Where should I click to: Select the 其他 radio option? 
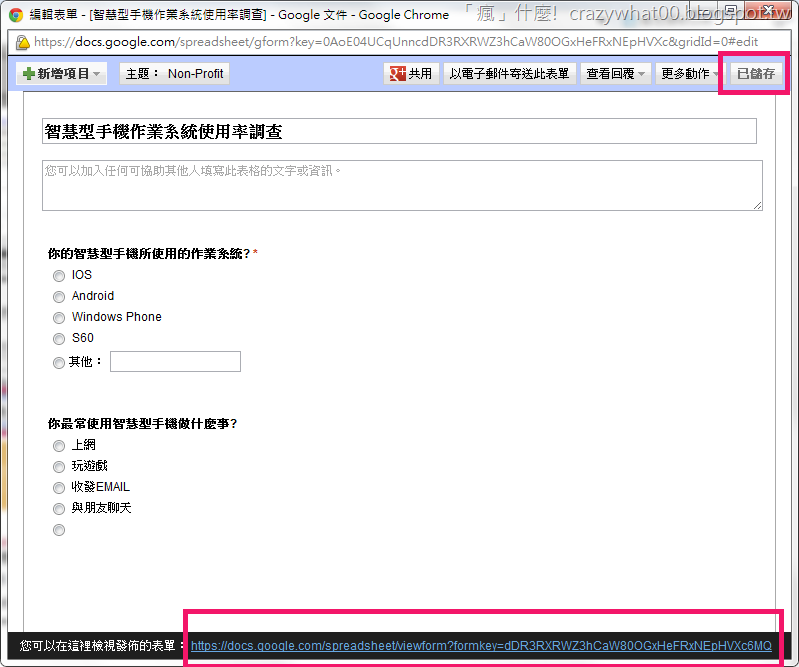(x=59, y=362)
